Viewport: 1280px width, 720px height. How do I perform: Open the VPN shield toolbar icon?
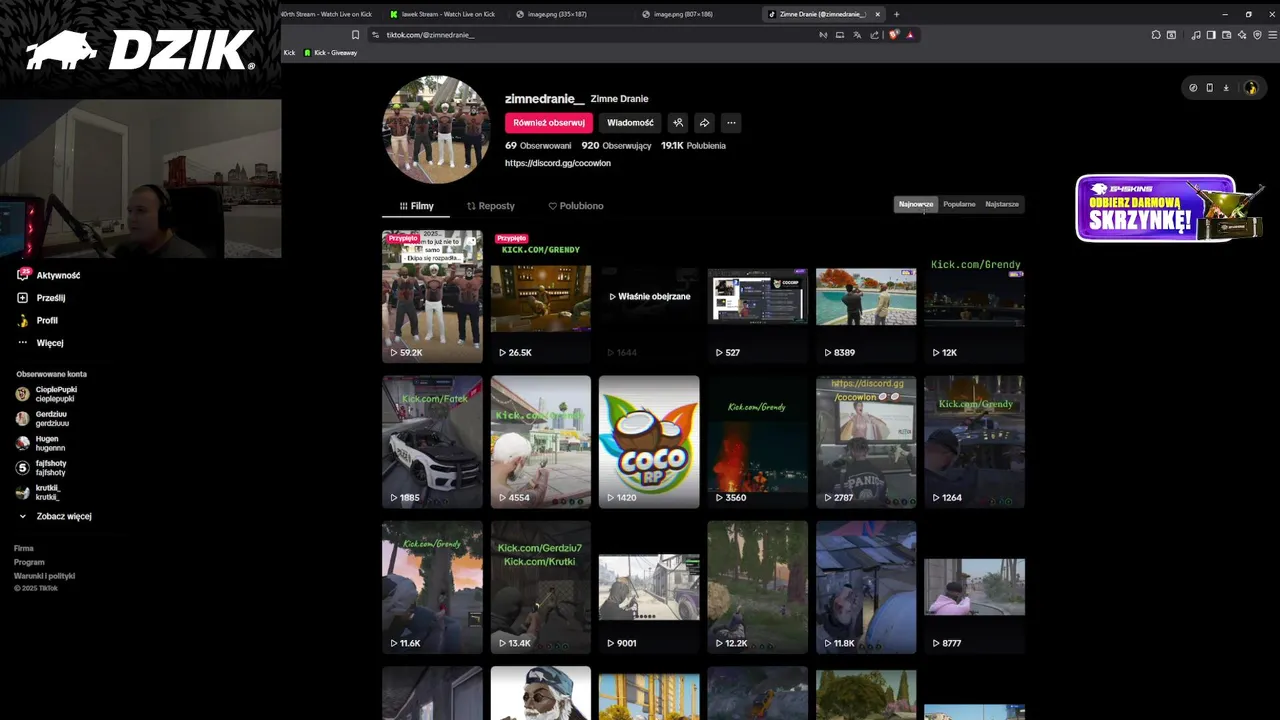[1257, 35]
